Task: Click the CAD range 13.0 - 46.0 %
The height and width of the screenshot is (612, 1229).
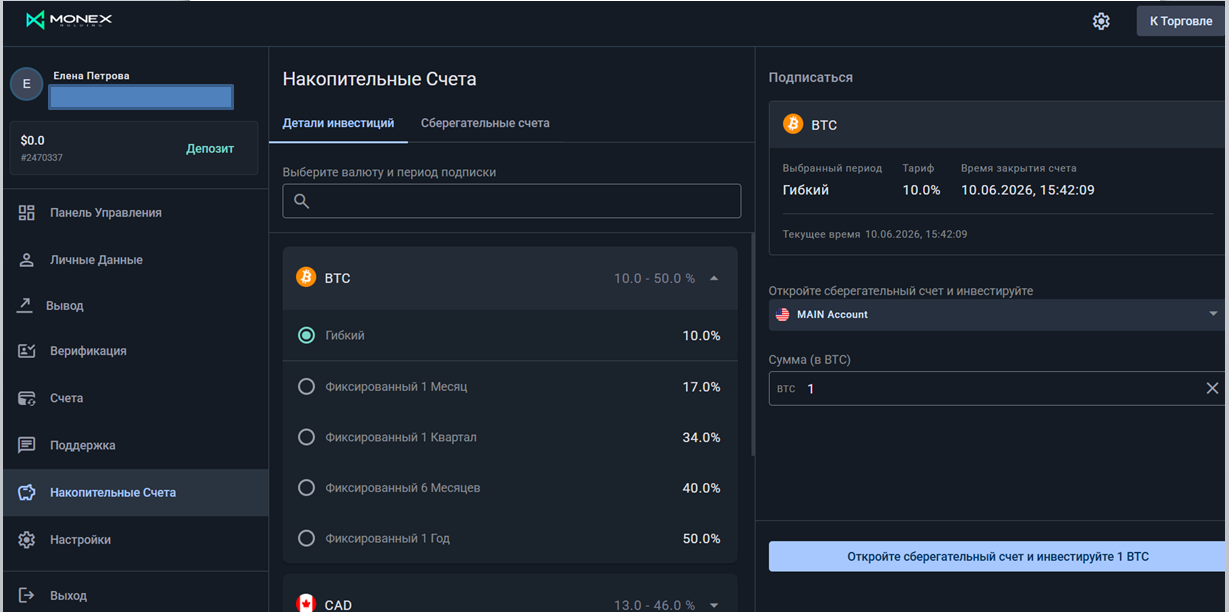Action: (654, 604)
